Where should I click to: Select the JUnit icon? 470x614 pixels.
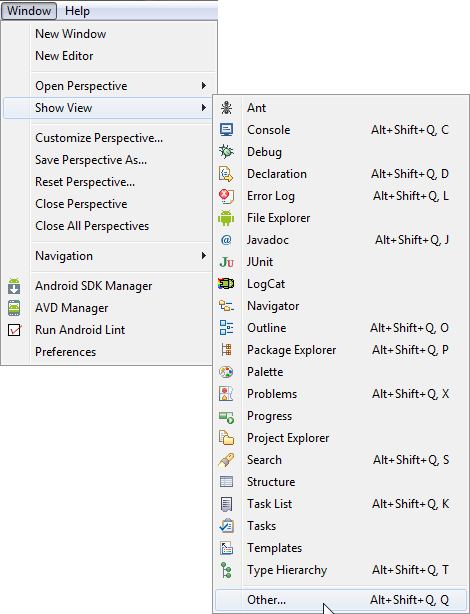227,262
